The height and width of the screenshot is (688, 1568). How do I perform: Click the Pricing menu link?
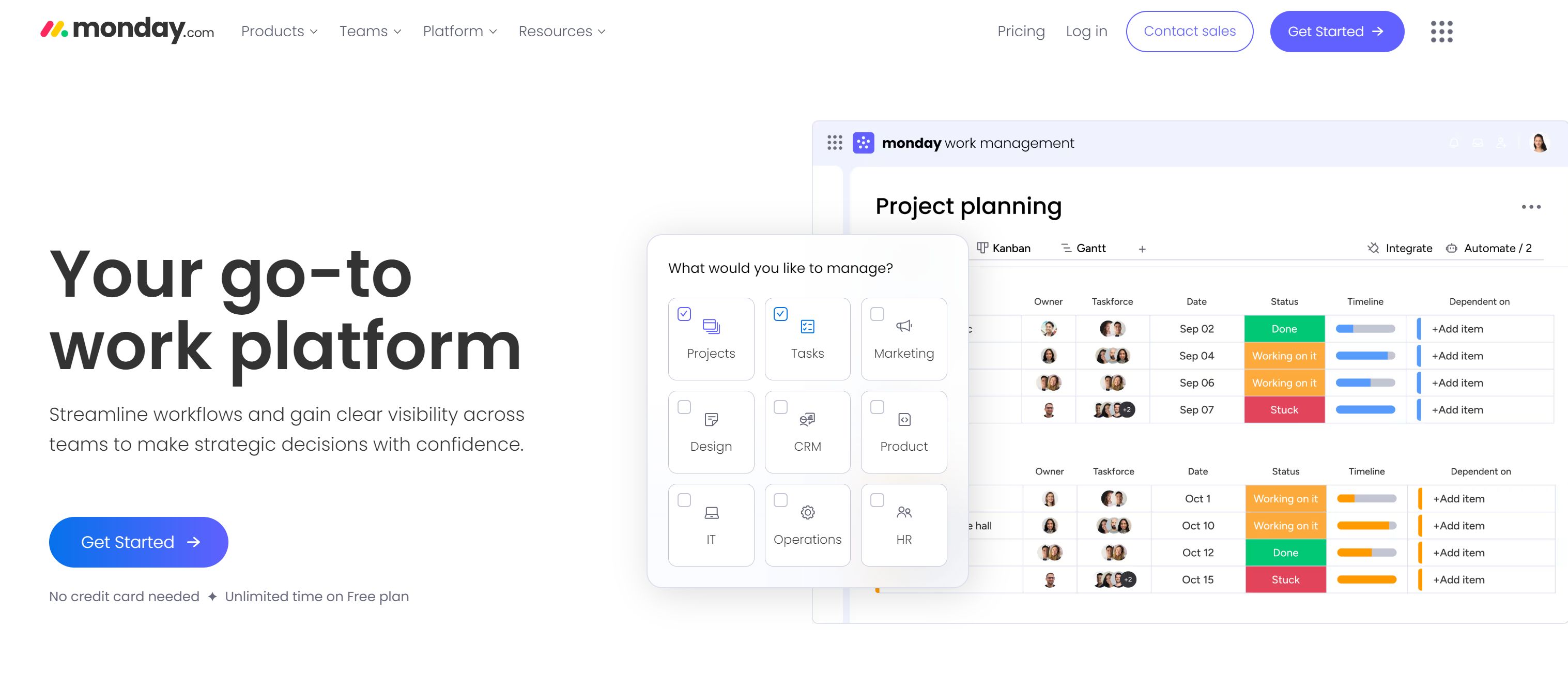[1021, 31]
